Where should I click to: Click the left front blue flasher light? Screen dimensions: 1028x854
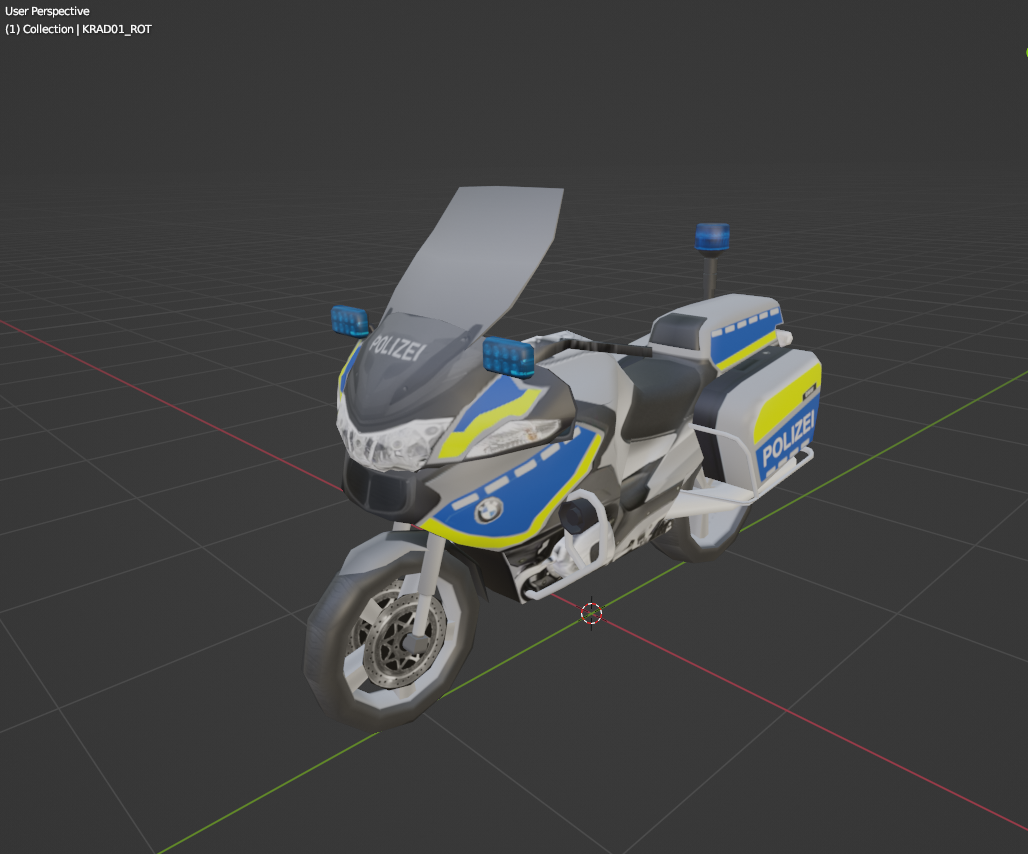coord(350,320)
